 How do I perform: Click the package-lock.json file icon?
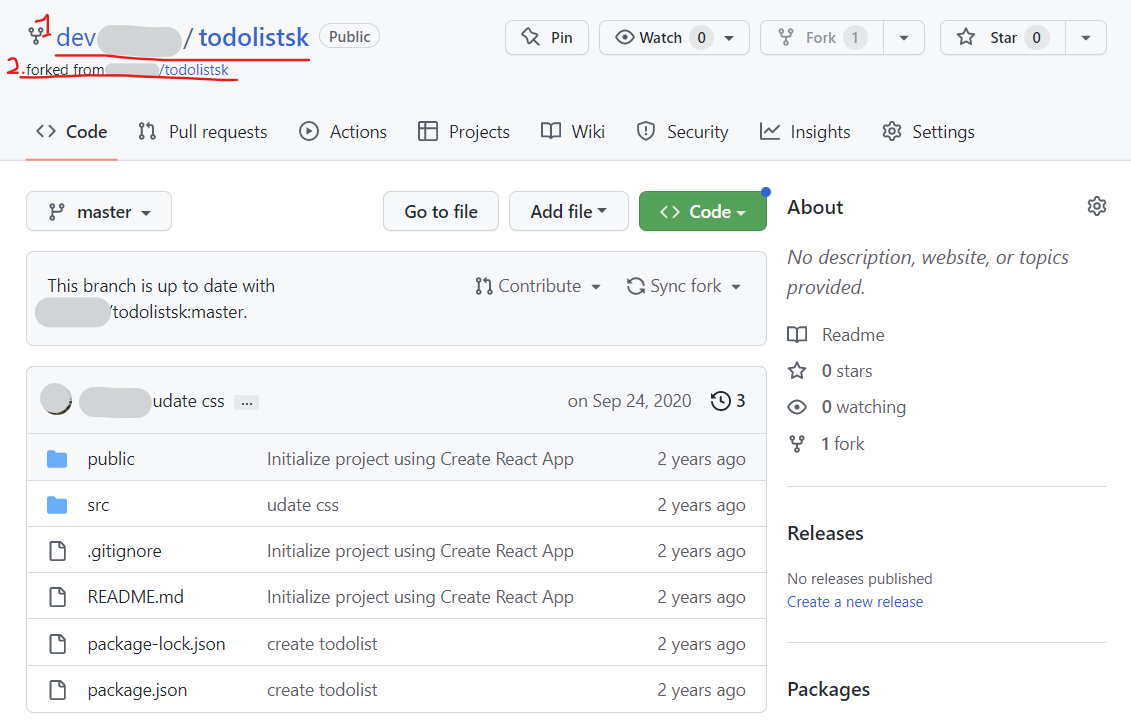58,644
